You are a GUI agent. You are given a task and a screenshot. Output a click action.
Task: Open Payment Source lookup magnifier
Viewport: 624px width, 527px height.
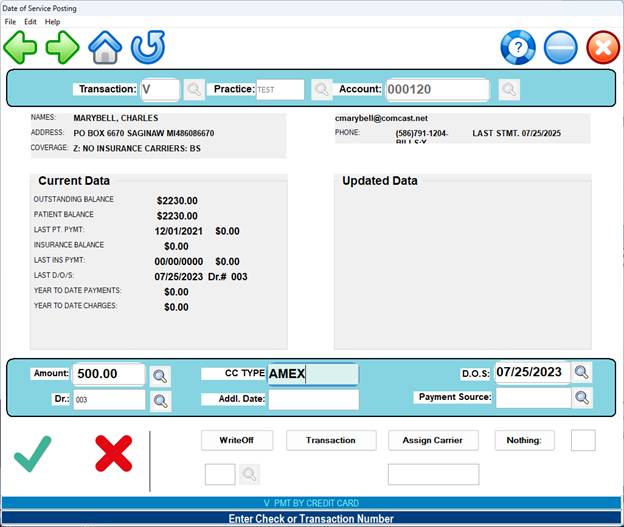point(582,398)
